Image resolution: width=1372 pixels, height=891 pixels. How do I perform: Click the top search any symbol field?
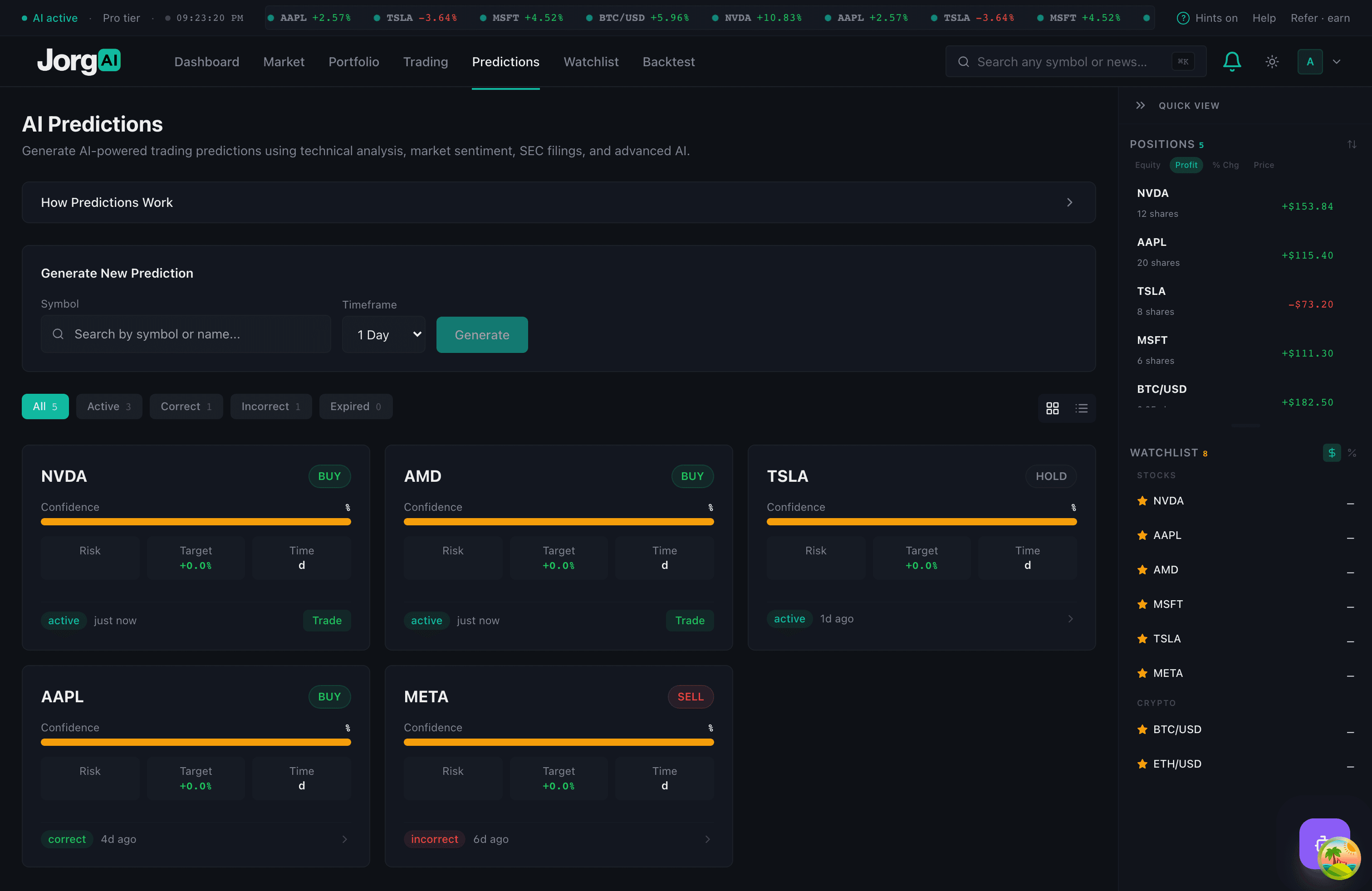[1076, 62]
